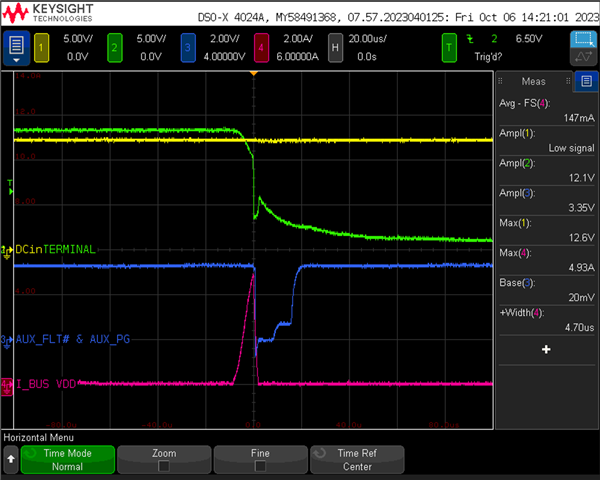
Task: Click the waveform cursor mode icon
Action: click(x=584, y=57)
